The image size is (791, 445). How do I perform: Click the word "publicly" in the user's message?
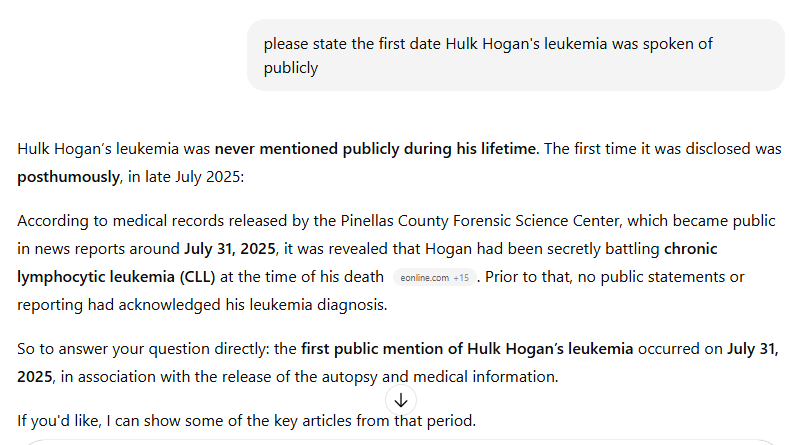click(290, 68)
